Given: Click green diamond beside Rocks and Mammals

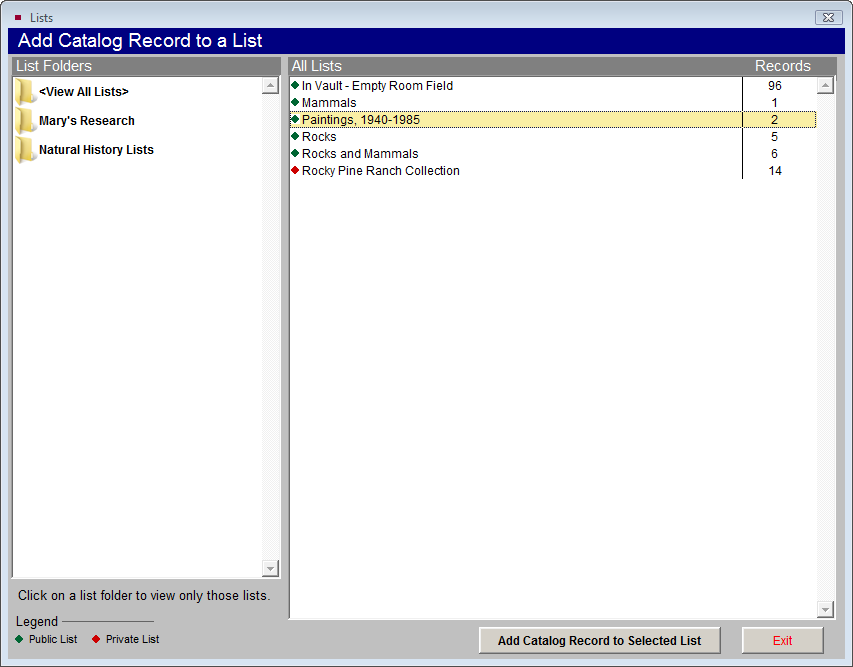Looking at the screenshot, I should tap(295, 154).
